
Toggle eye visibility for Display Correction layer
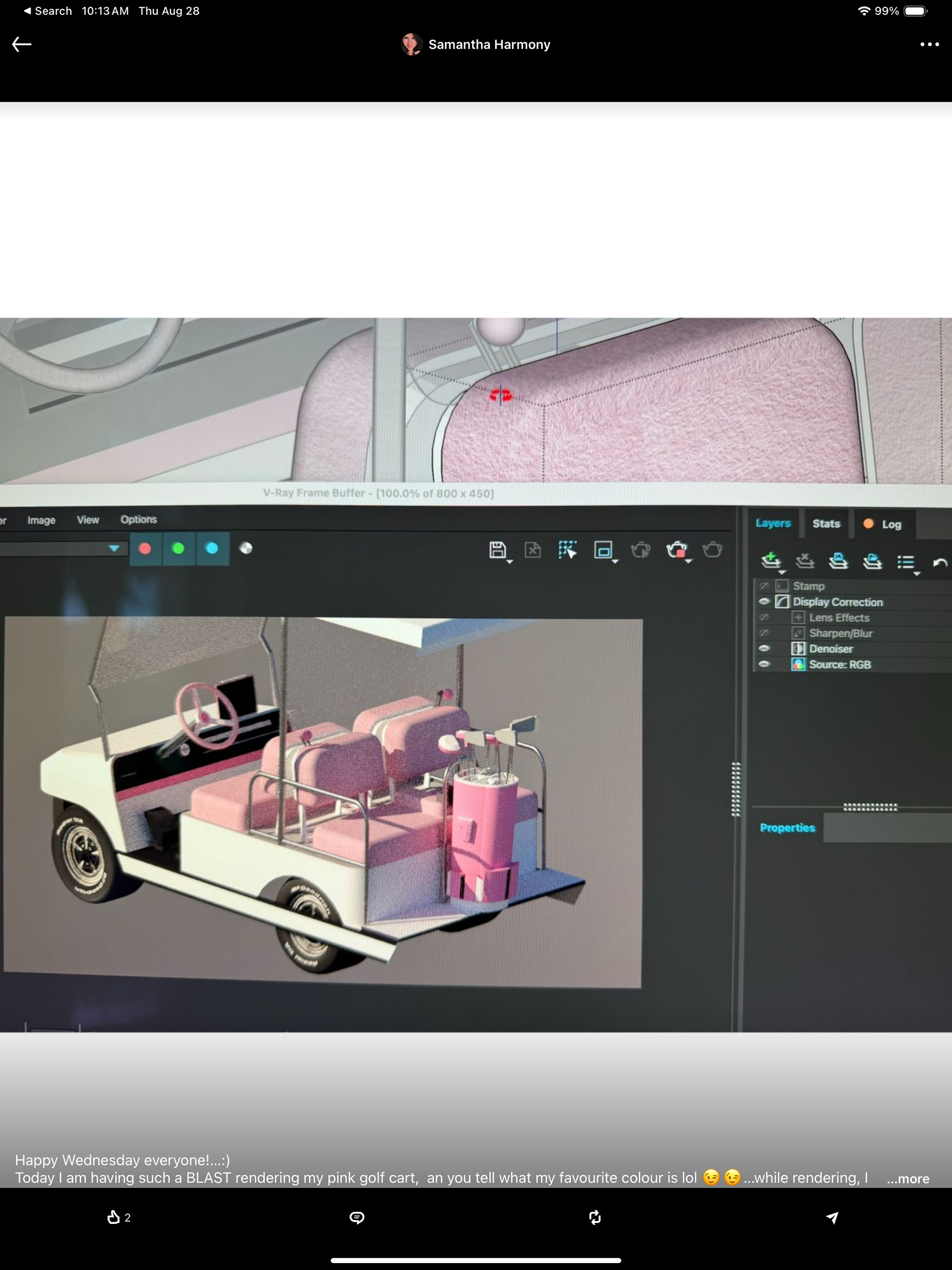coord(764,602)
